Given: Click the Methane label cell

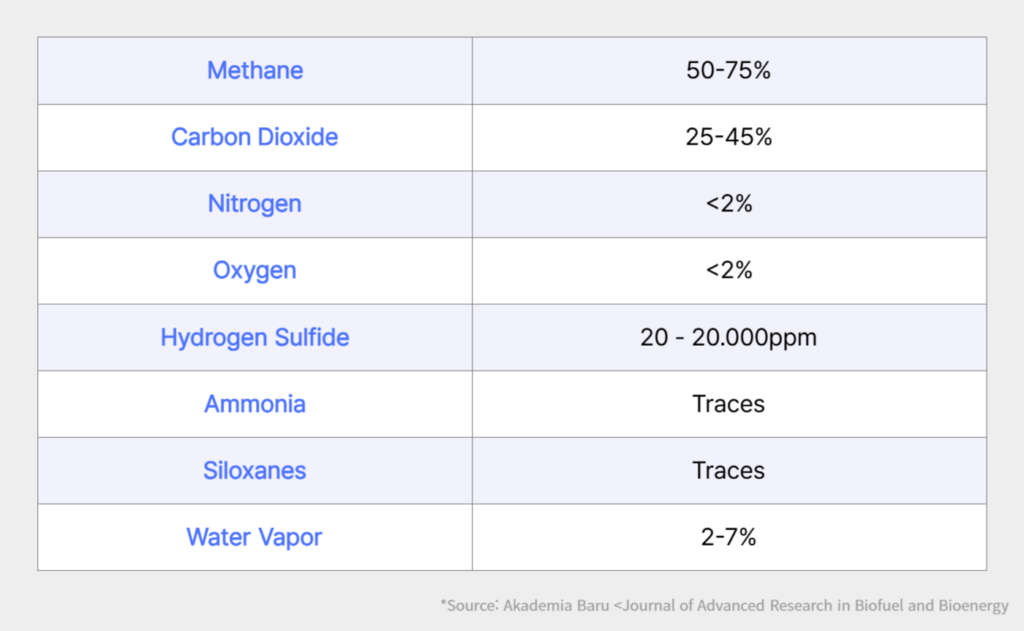Looking at the screenshot, I should pyautogui.click(x=255, y=71).
